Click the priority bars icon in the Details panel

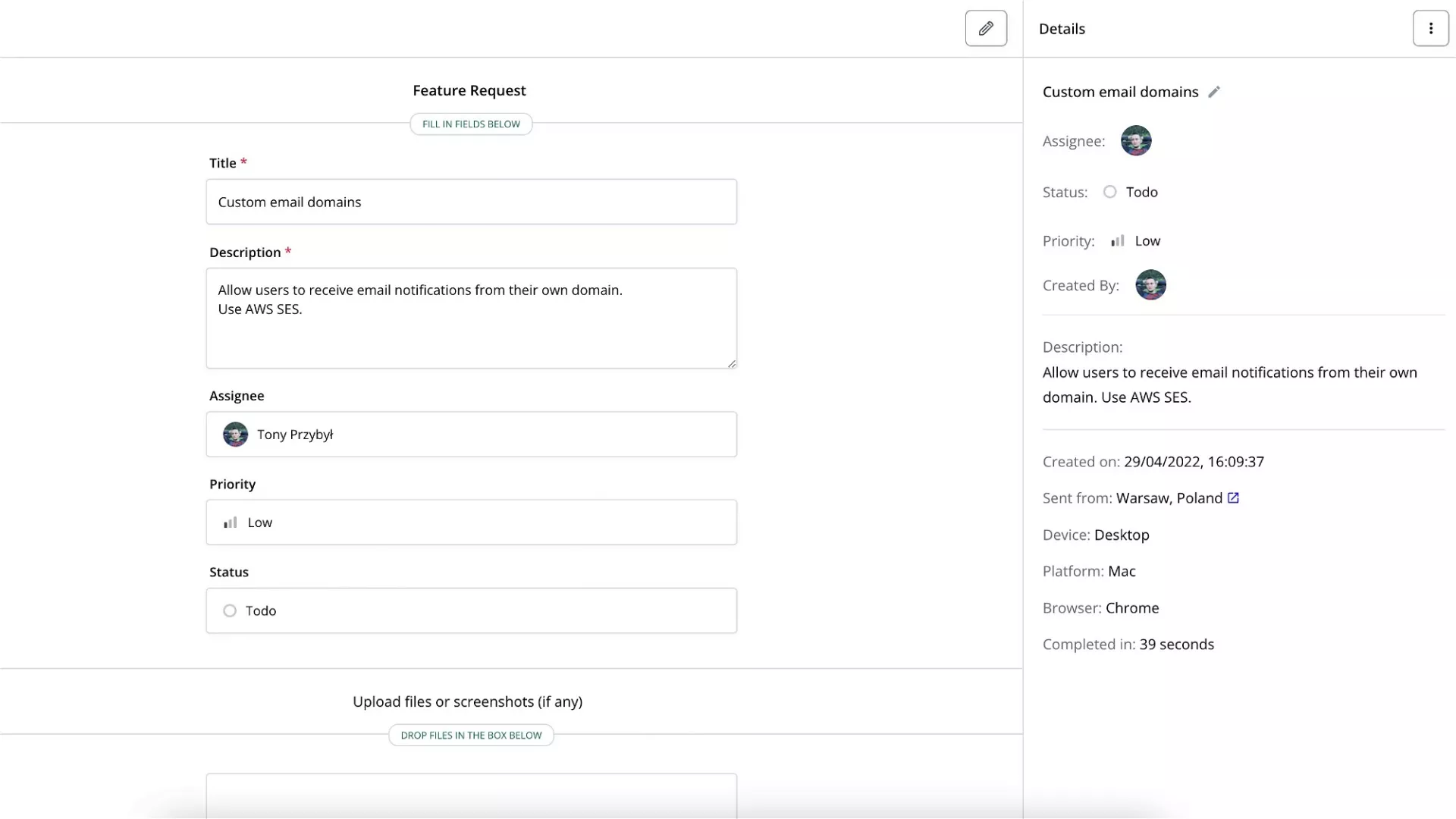(1118, 241)
